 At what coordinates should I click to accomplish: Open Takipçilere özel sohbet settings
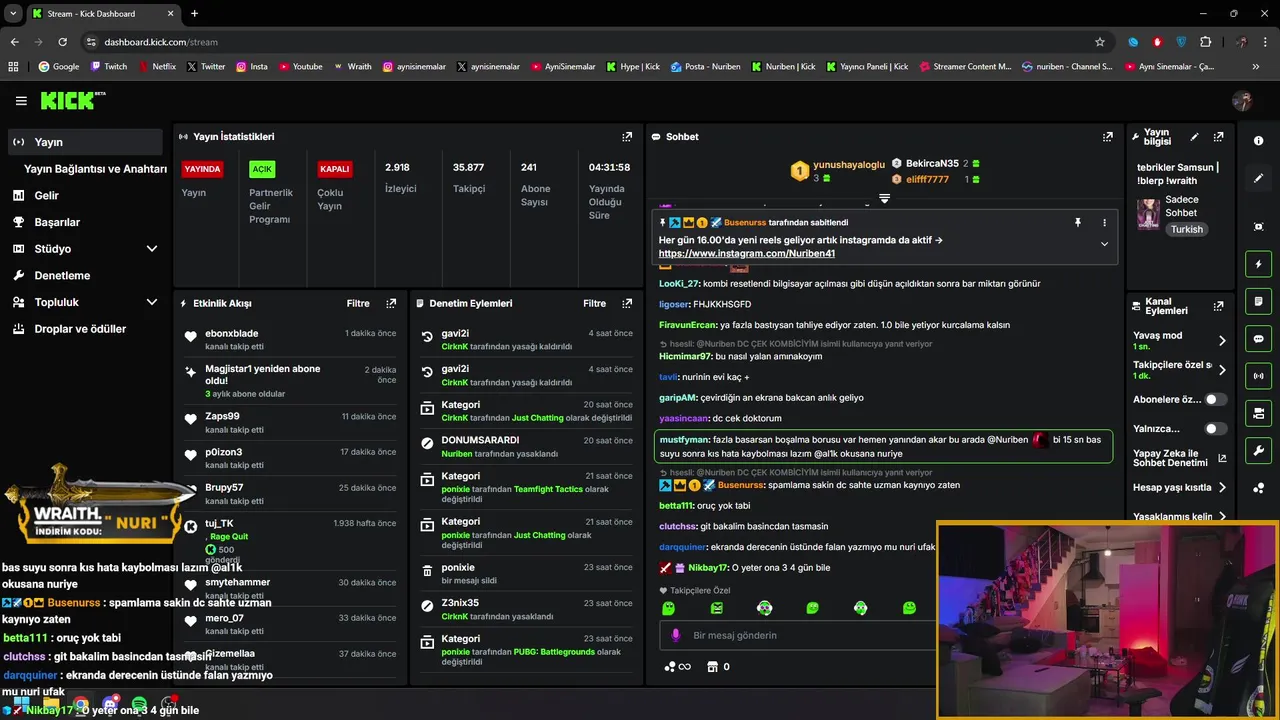pos(1179,369)
